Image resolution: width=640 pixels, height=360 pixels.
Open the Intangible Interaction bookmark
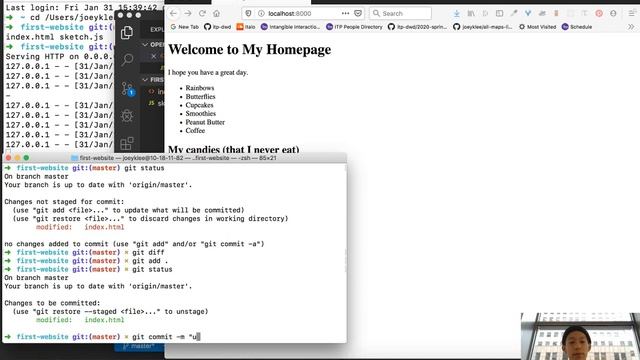click(x=291, y=27)
